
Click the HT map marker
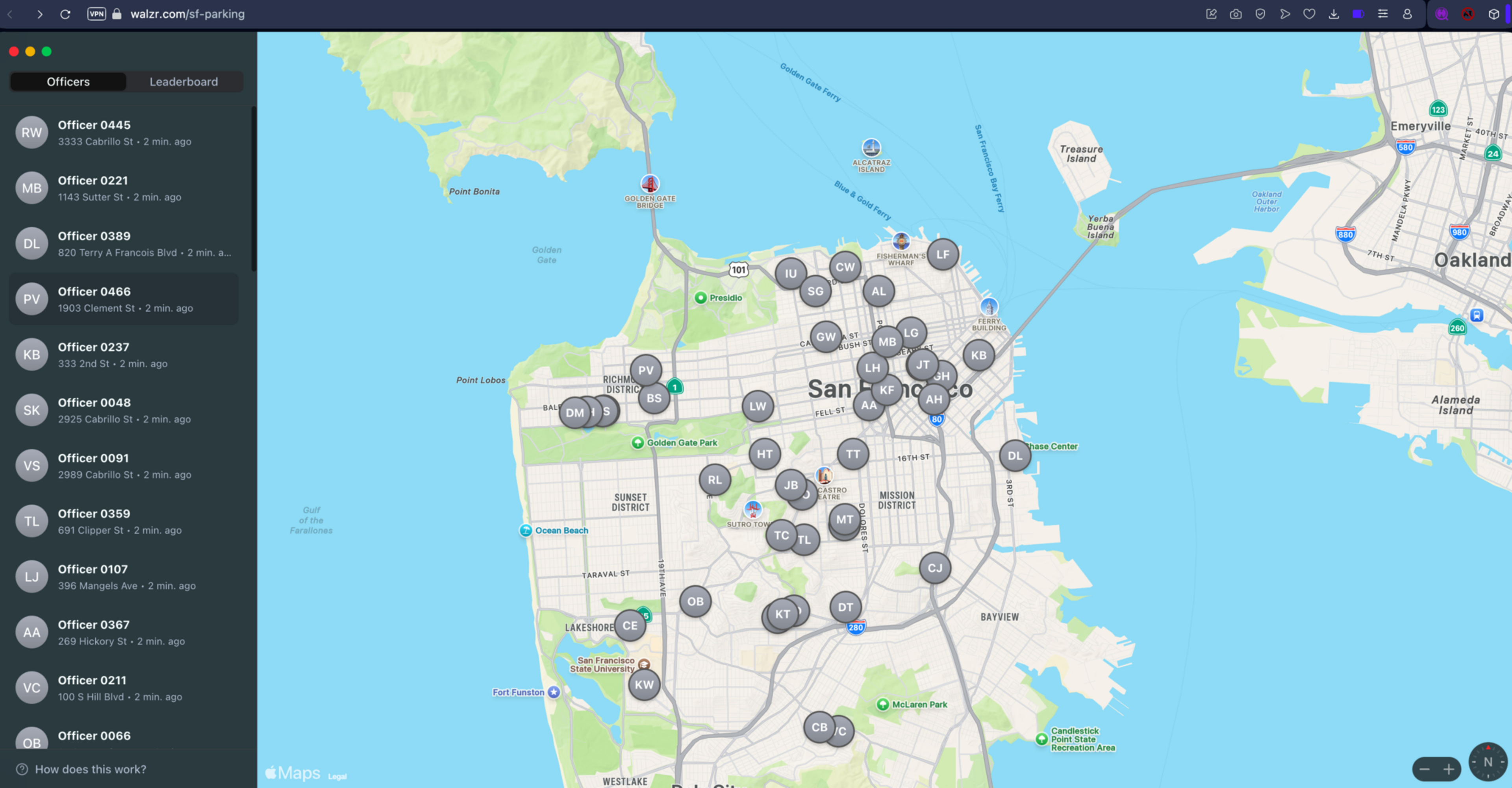(764, 453)
